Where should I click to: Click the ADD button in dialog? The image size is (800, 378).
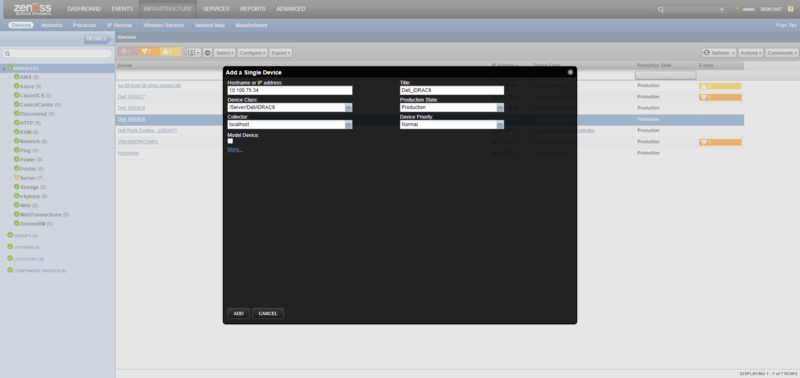[x=238, y=313]
